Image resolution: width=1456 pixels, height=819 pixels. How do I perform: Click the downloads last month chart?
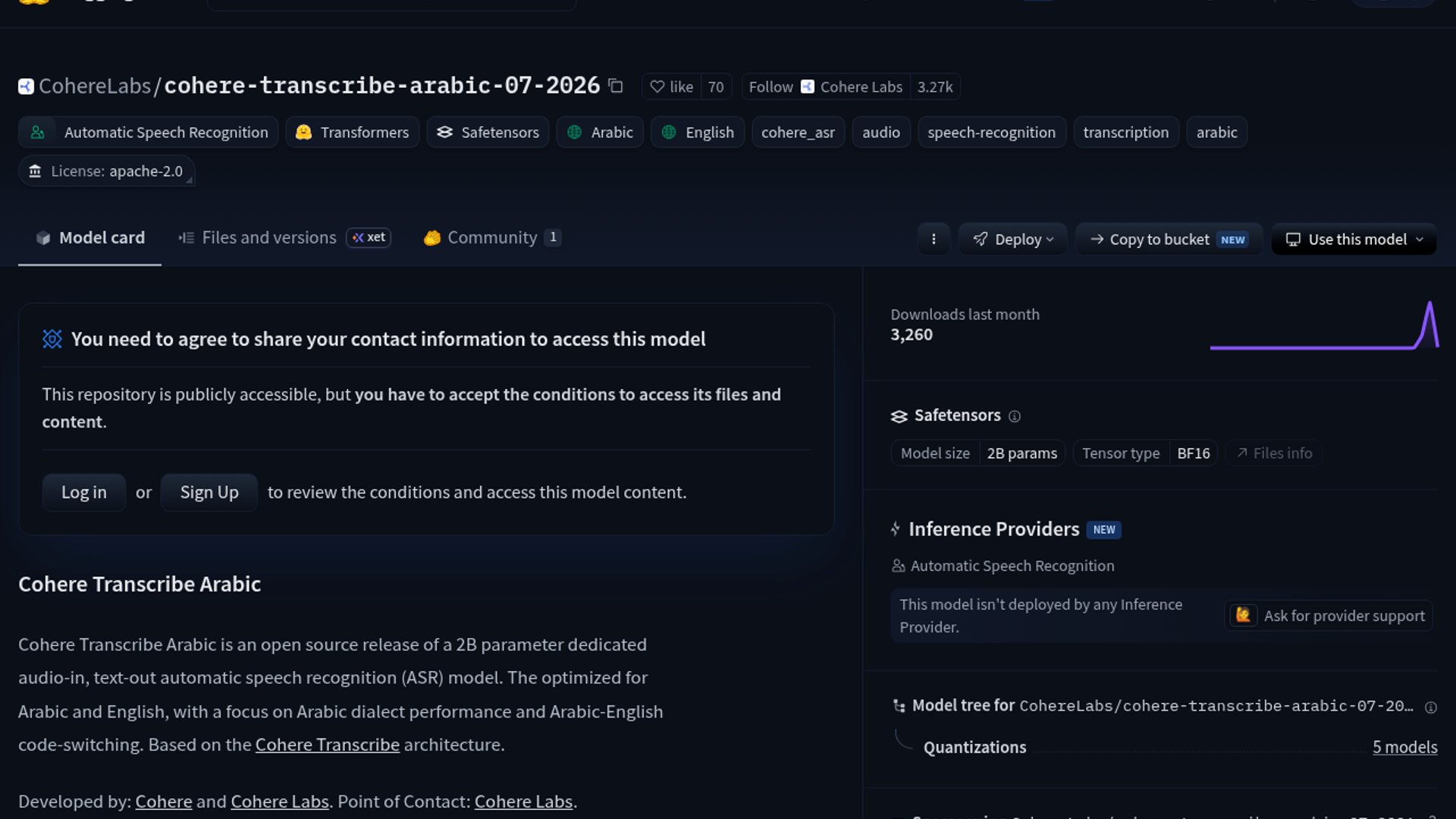1324,326
